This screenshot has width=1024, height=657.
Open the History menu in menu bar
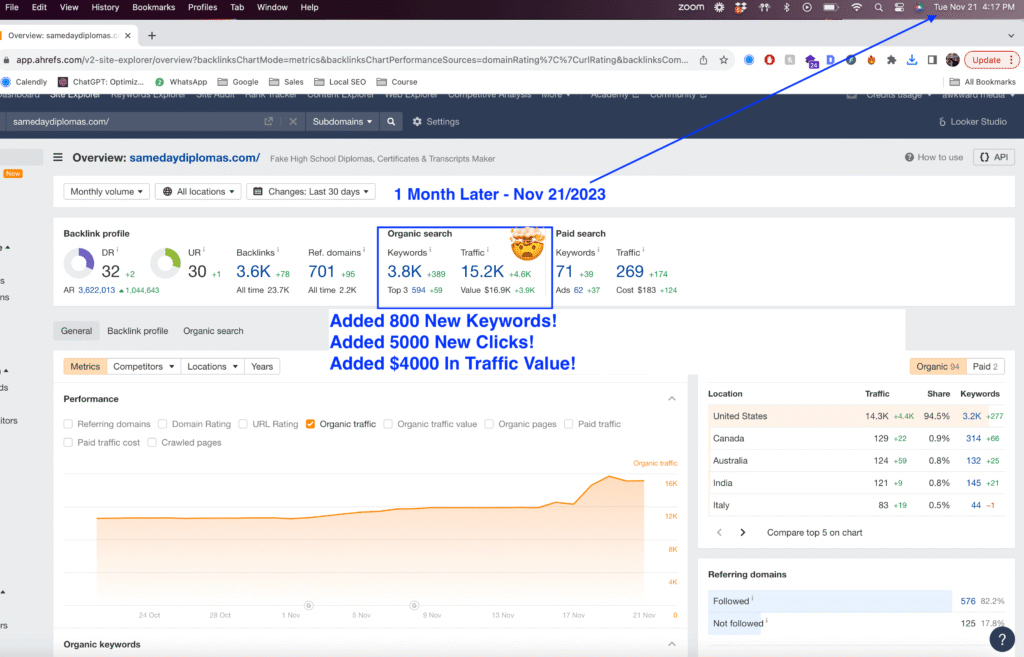click(105, 7)
